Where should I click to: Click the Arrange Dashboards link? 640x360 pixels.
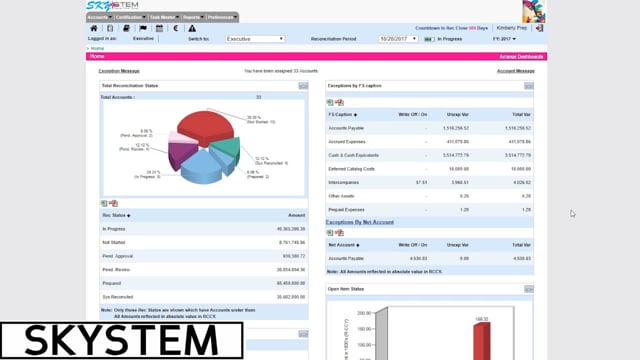(521, 57)
